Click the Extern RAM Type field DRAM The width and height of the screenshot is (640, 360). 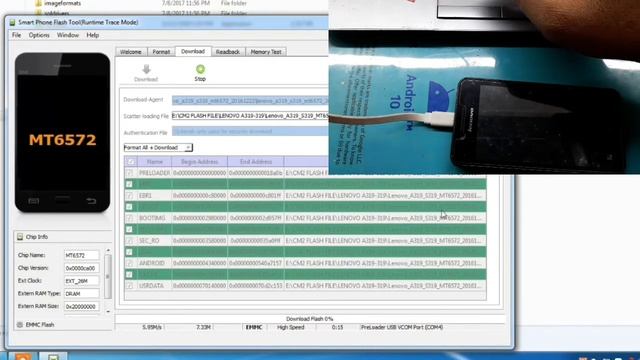[x=81, y=293]
